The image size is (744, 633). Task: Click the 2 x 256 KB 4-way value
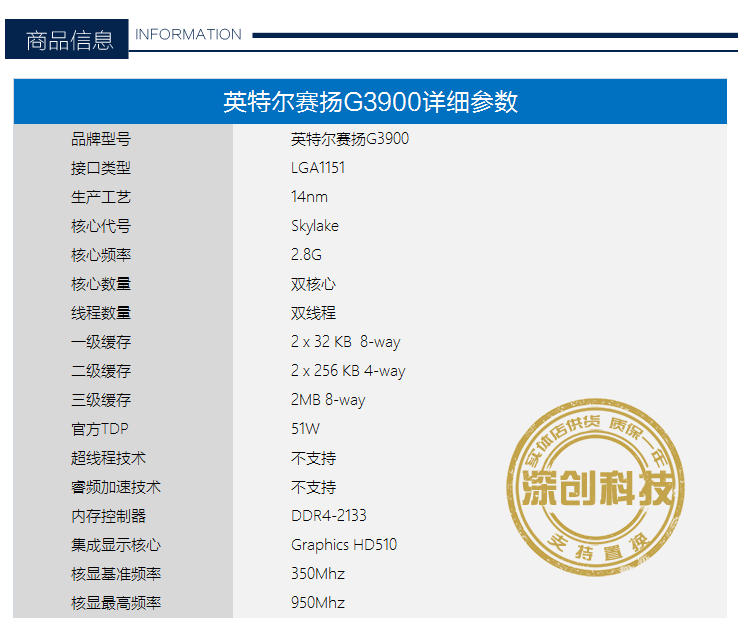[348, 371]
